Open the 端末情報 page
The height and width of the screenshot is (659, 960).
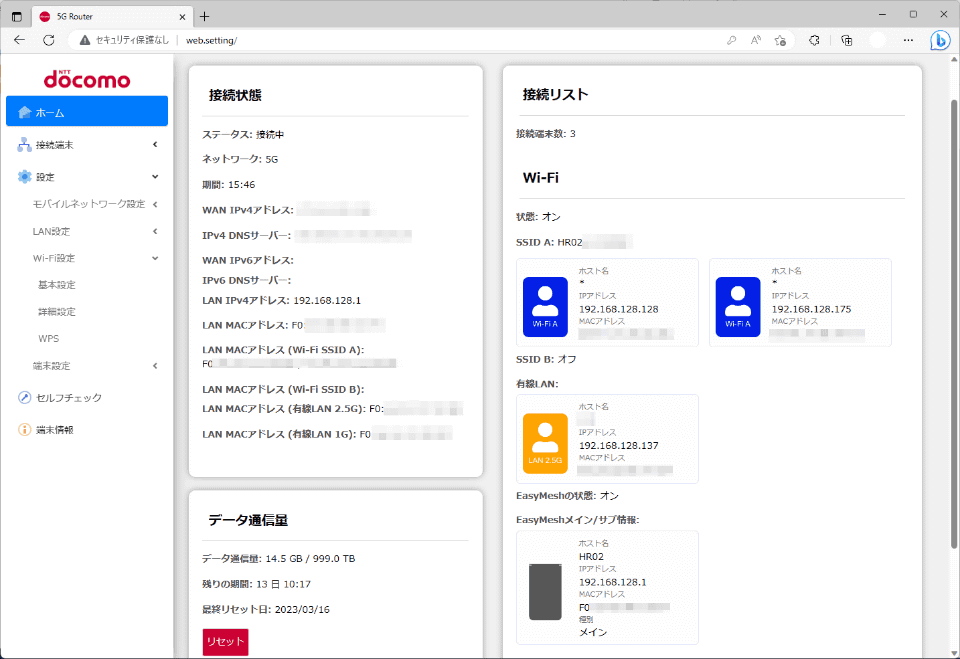[54, 429]
